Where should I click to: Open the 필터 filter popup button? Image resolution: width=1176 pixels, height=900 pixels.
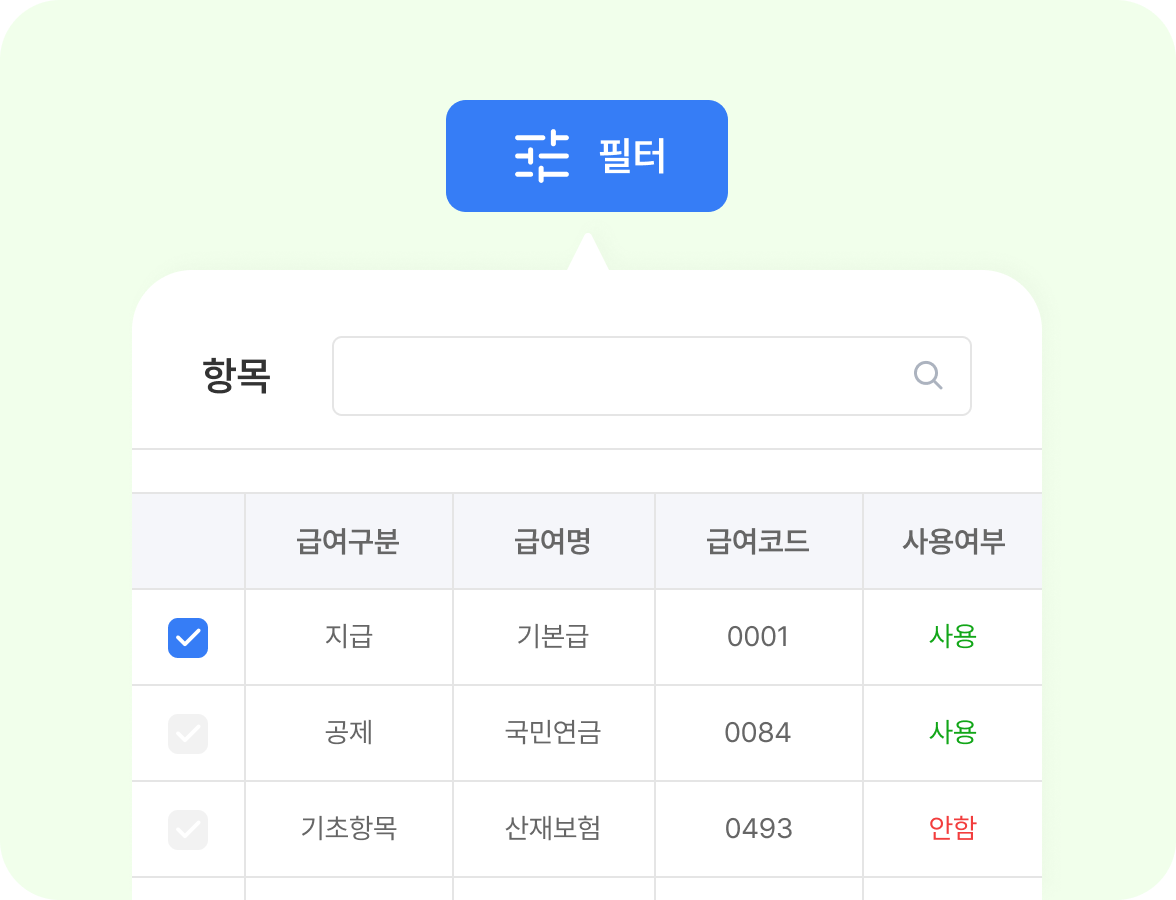(x=587, y=155)
